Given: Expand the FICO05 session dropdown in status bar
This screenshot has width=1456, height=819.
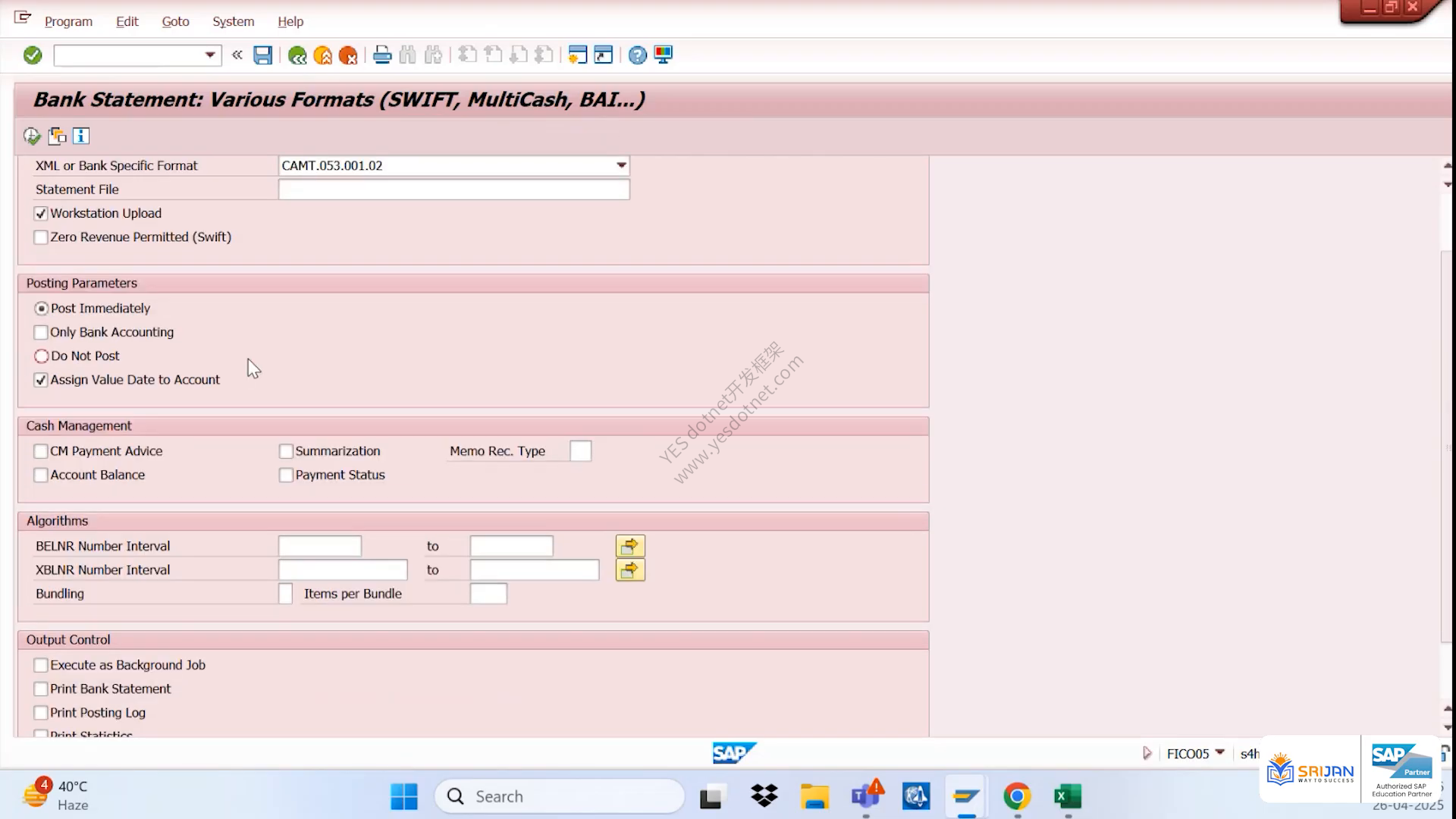Looking at the screenshot, I should pyautogui.click(x=1219, y=753).
